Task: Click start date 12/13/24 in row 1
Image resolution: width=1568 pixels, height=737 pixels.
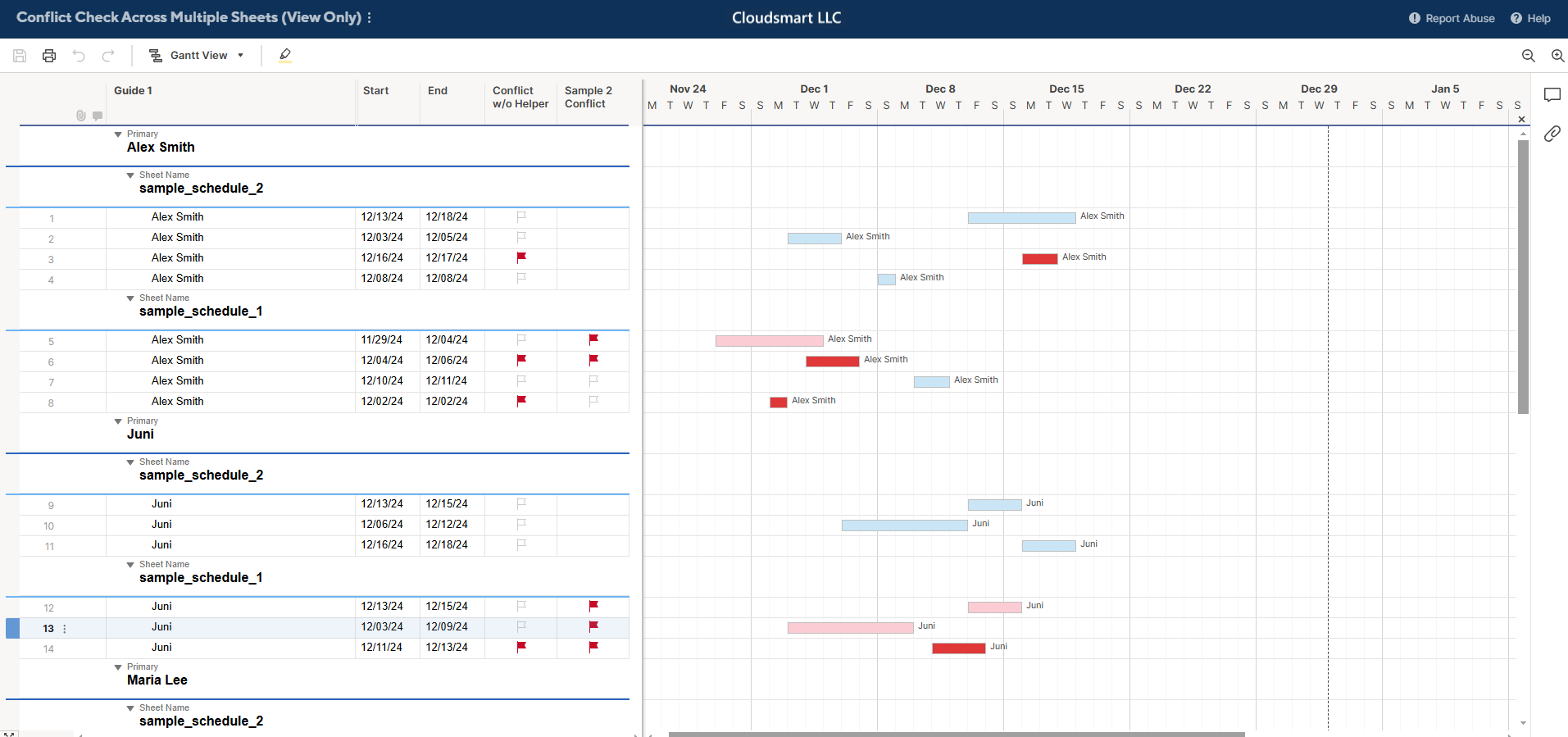Action: [382, 217]
